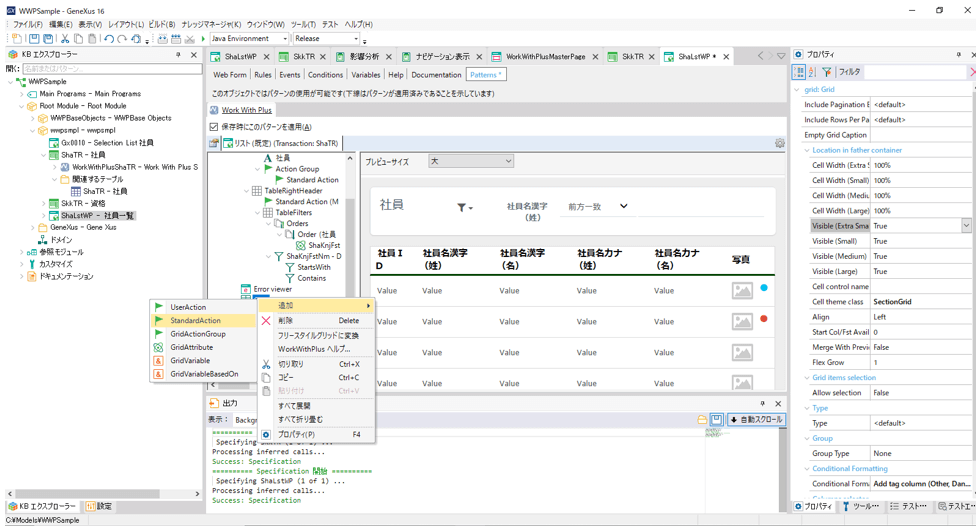
Task: Click the Redo arrow toolbar icon
Action: pos(122,39)
